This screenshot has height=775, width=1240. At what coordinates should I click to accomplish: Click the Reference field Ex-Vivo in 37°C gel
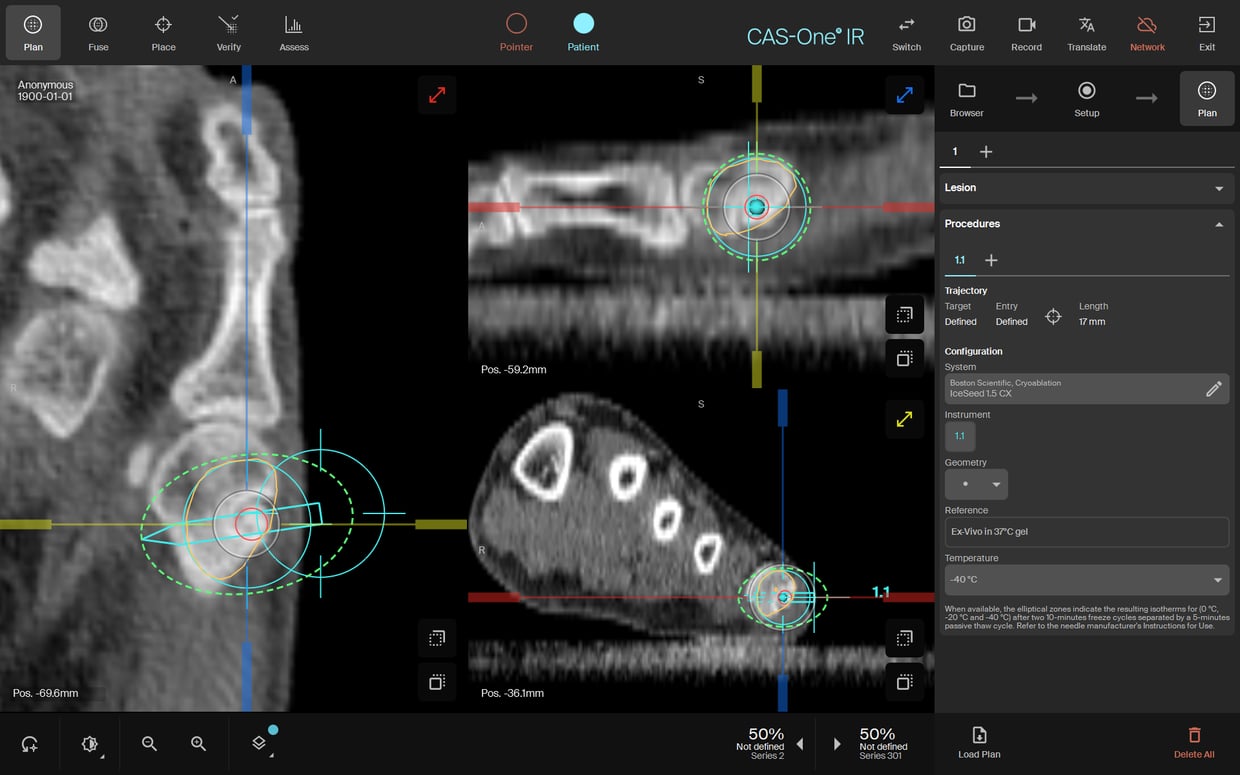pyautogui.click(x=1085, y=532)
